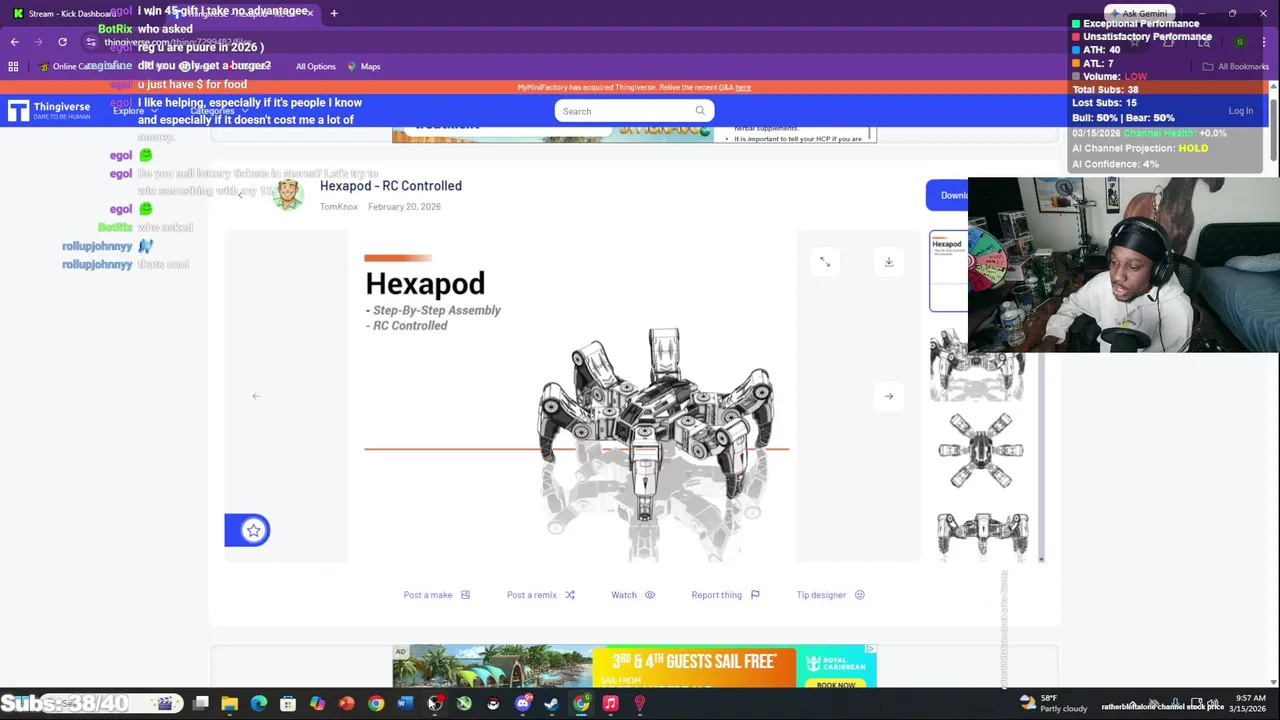Reload the current page
The height and width of the screenshot is (720, 1280).
coord(62,41)
